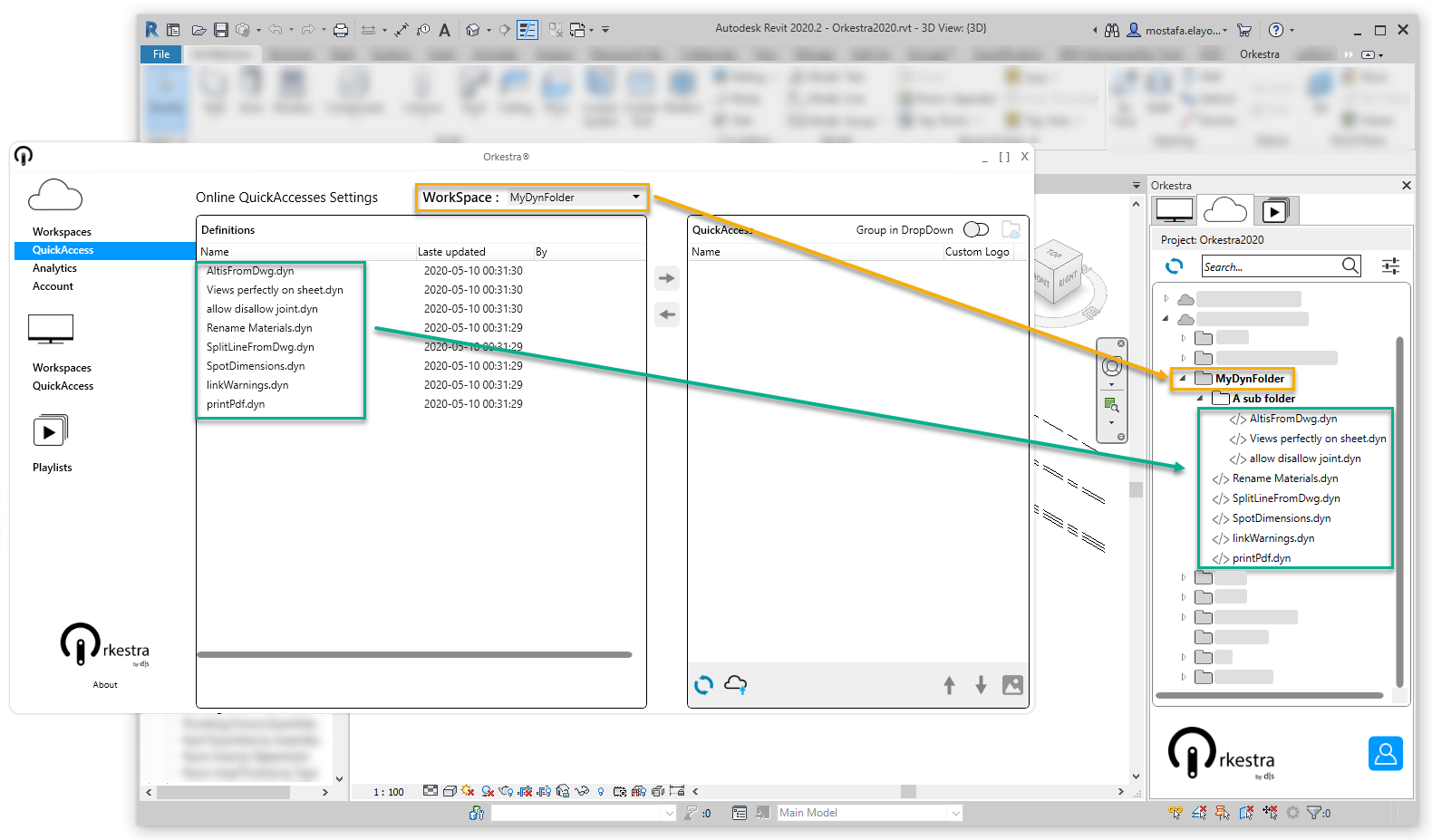Open the filter settings sliders icon
Viewport: 1432px width, 840px height.
tap(1390, 266)
